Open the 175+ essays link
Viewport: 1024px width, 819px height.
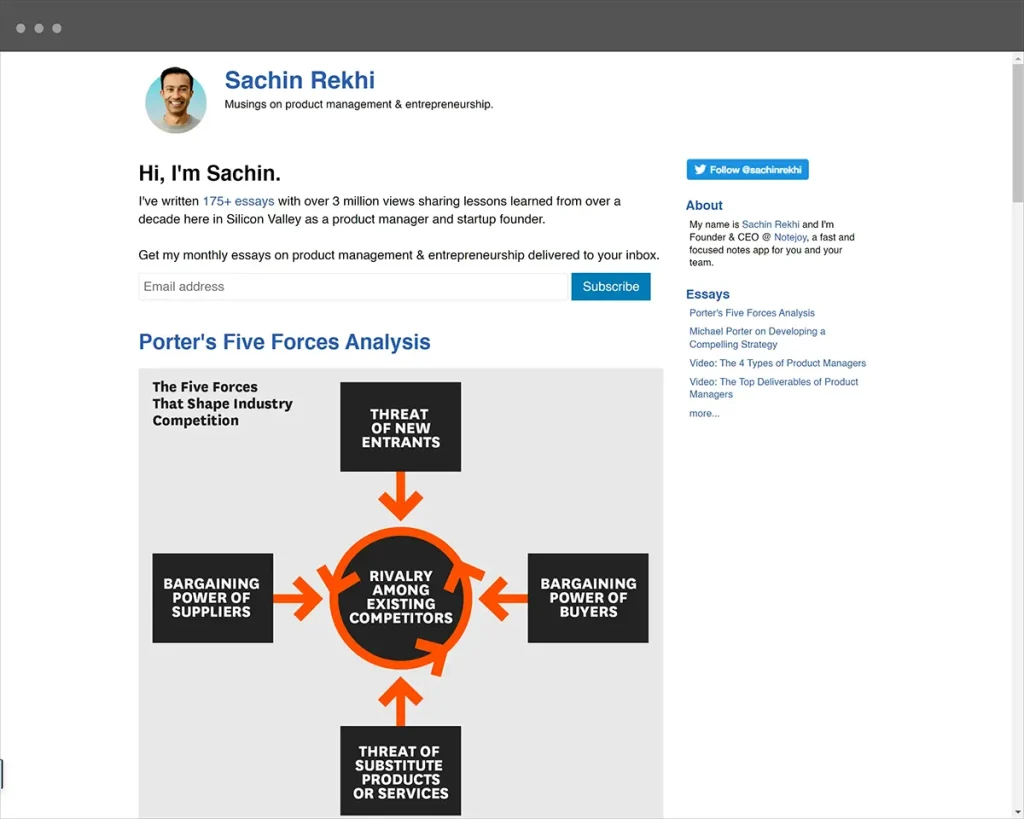click(238, 201)
